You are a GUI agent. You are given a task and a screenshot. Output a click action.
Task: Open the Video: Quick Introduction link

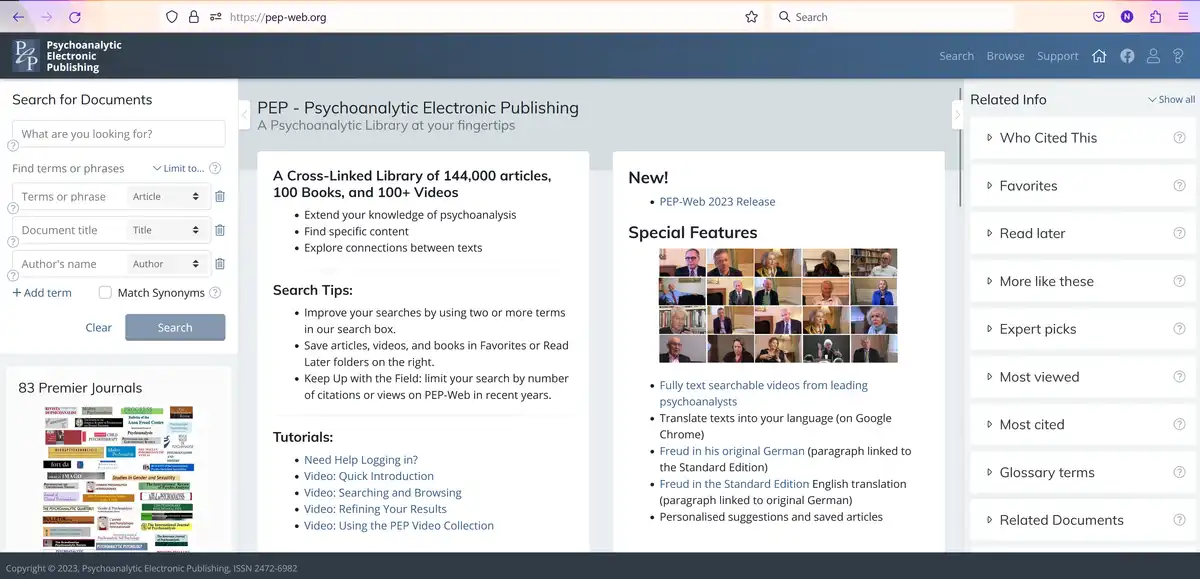tap(367, 475)
